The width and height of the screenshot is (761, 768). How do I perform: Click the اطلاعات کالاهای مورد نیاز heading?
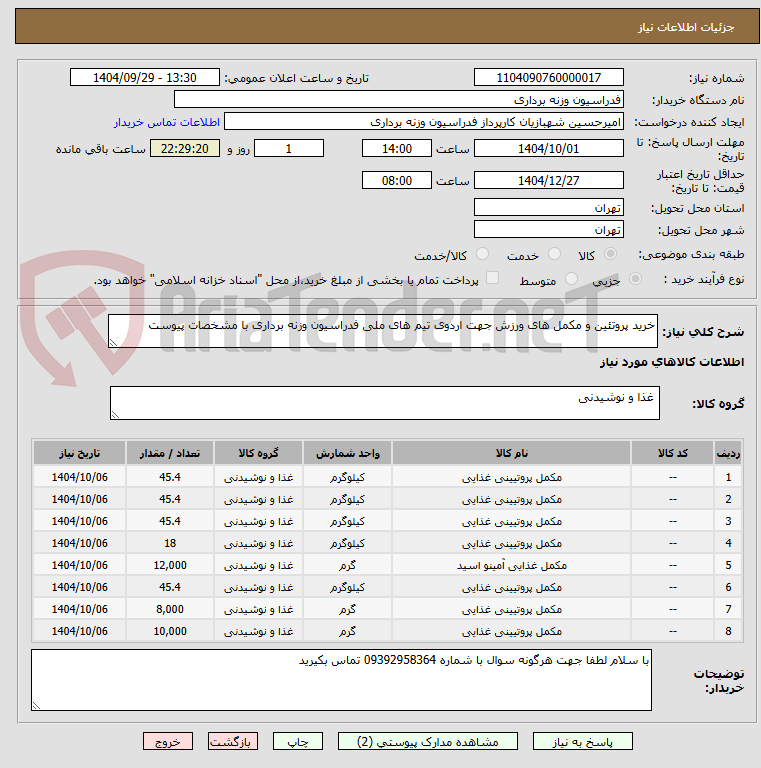[672, 362]
